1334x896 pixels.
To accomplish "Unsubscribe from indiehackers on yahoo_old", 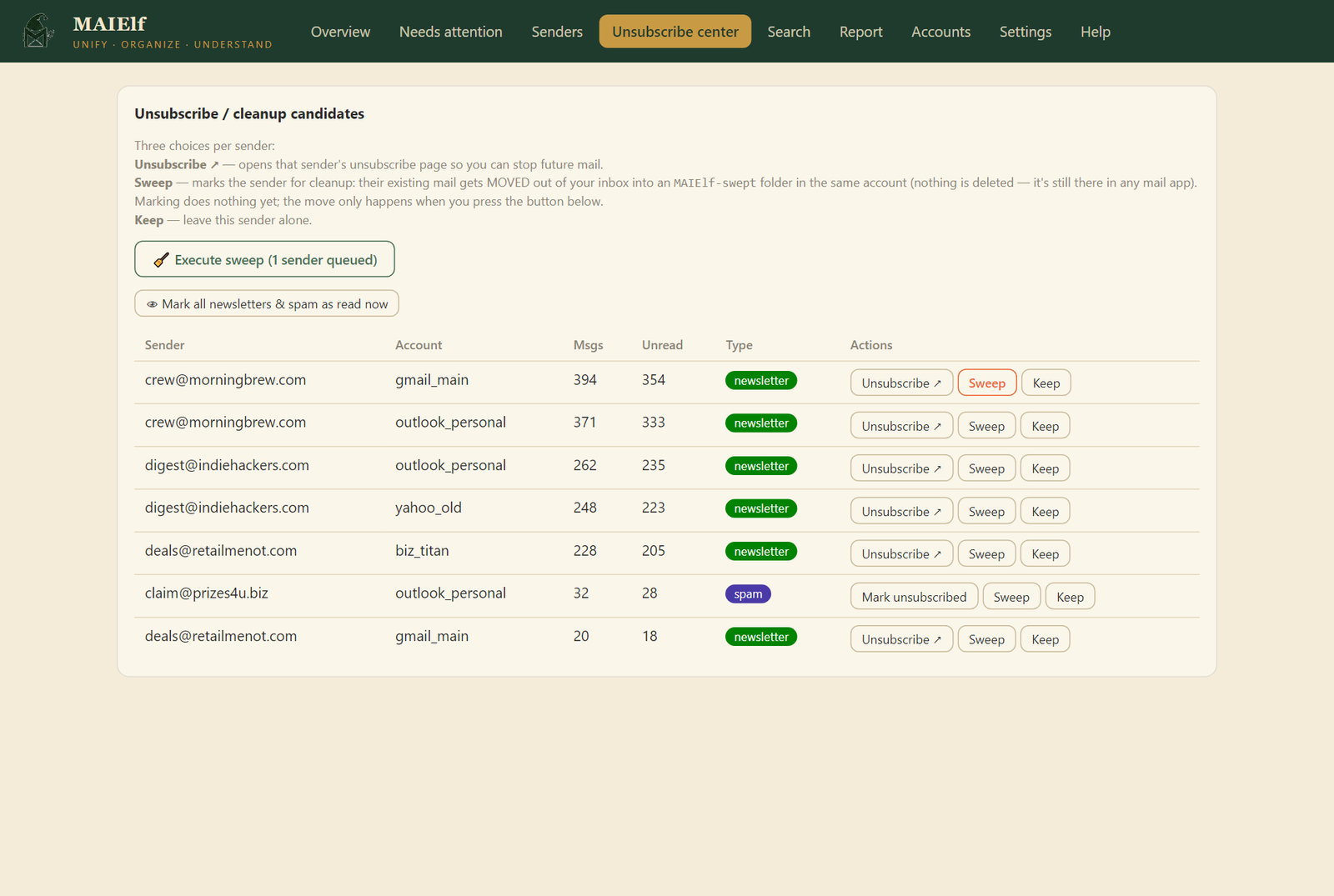I will point(901,511).
